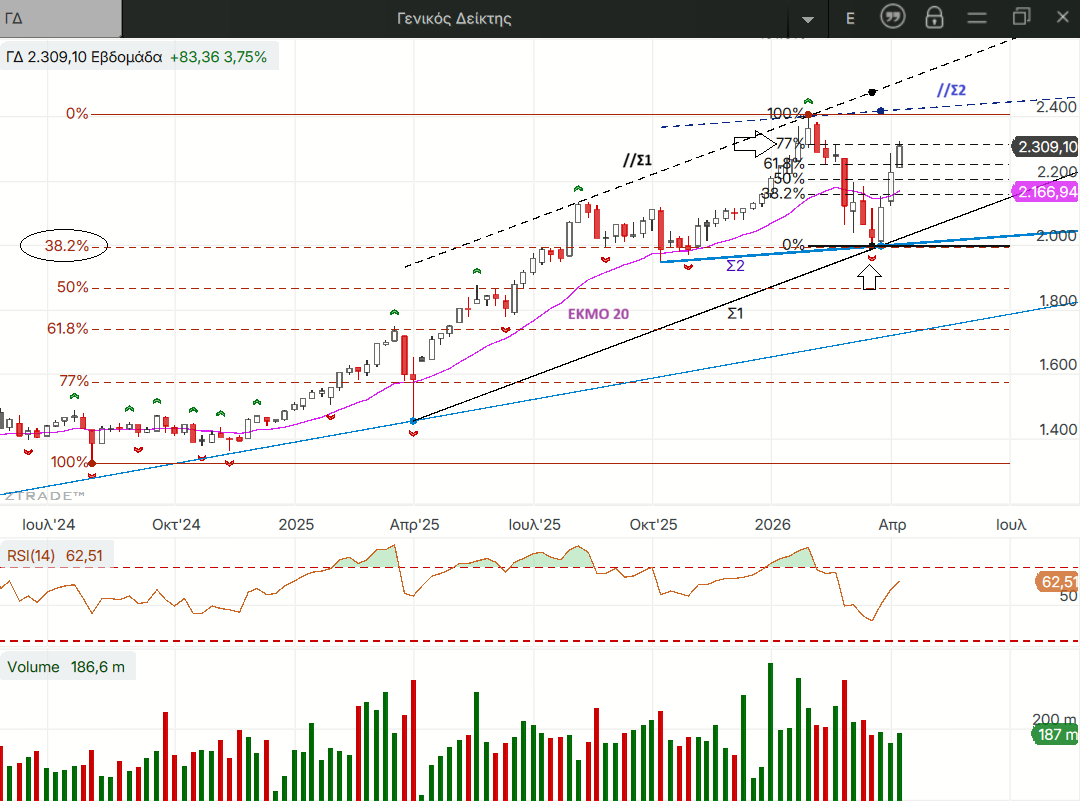Toggle the padlock lock icon
The height and width of the screenshot is (801, 1080).
(x=934, y=18)
